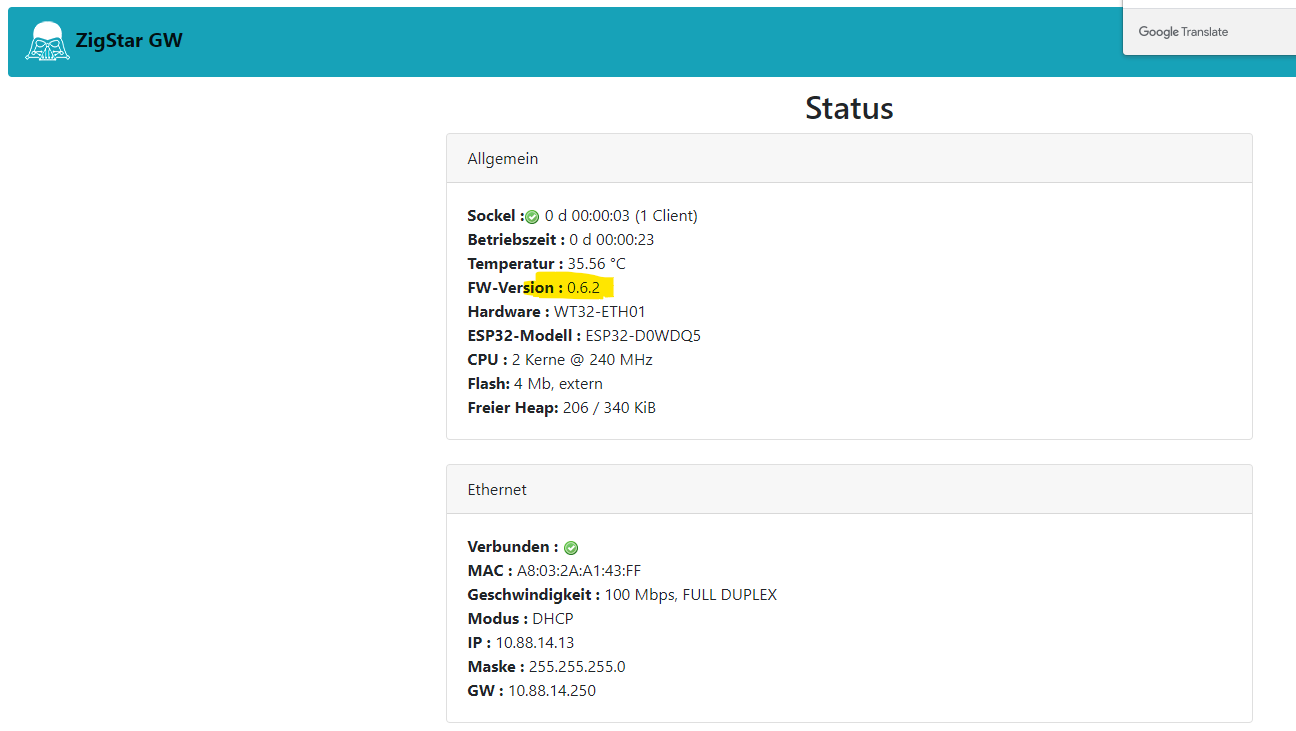Click the 'Sockel :' label
Screen dimensions: 1296x731
coord(496,216)
